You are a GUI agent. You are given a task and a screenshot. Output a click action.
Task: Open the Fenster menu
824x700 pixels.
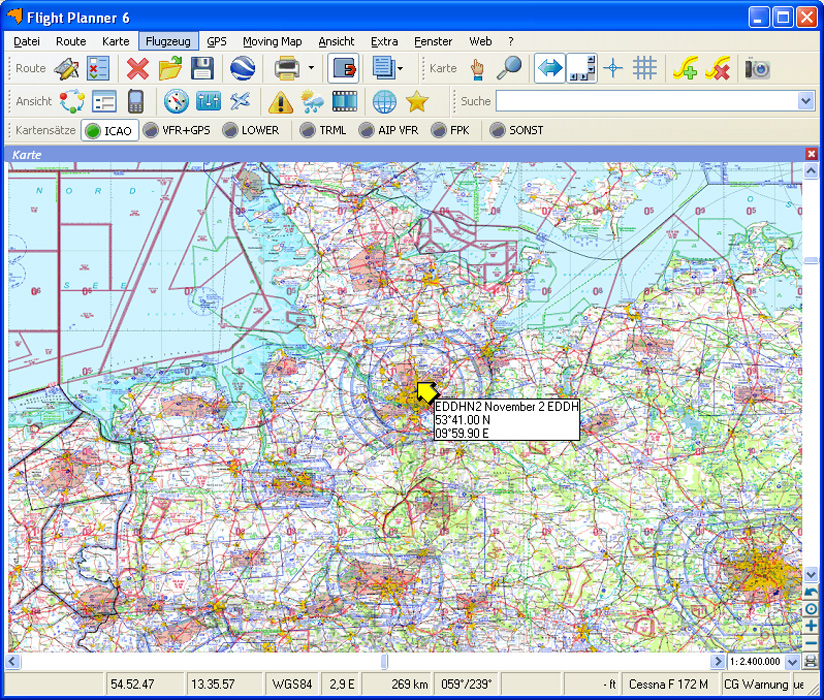click(x=433, y=42)
